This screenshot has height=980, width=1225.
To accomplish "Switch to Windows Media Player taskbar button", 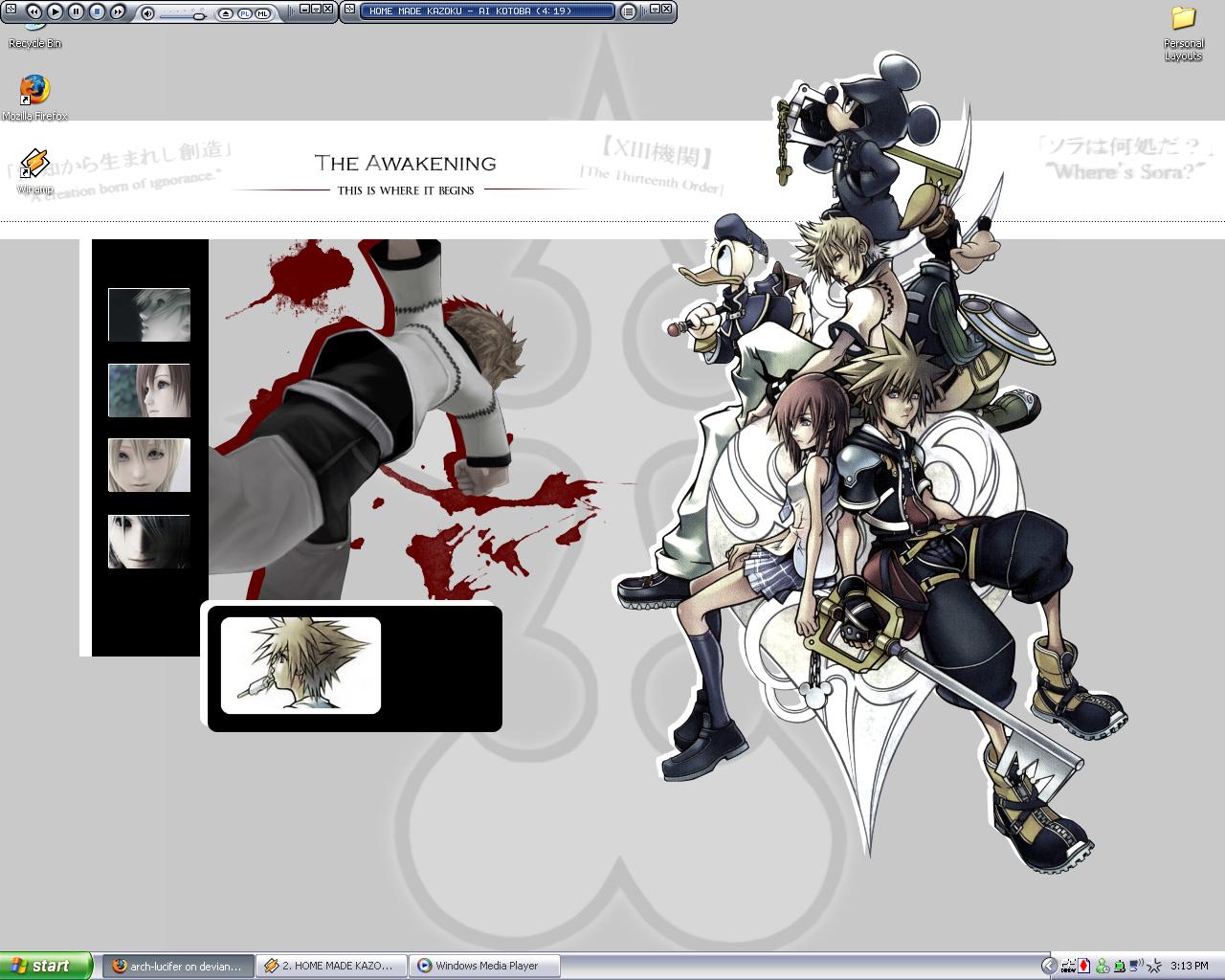I will click(x=484, y=967).
